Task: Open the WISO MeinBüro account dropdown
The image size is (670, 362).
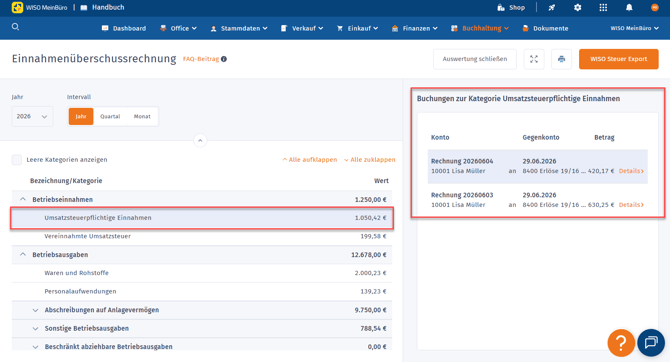Action: pyautogui.click(x=635, y=28)
